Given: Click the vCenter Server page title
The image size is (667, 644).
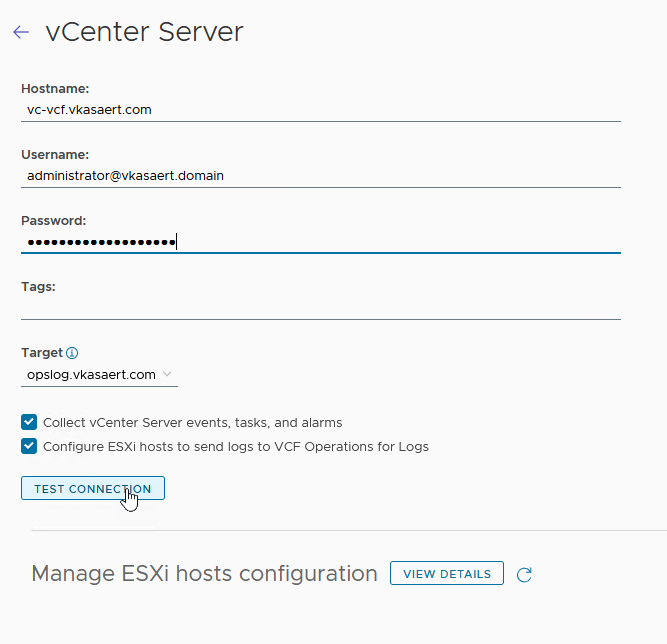Looking at the screenshot, I should (x=144, y=32).
